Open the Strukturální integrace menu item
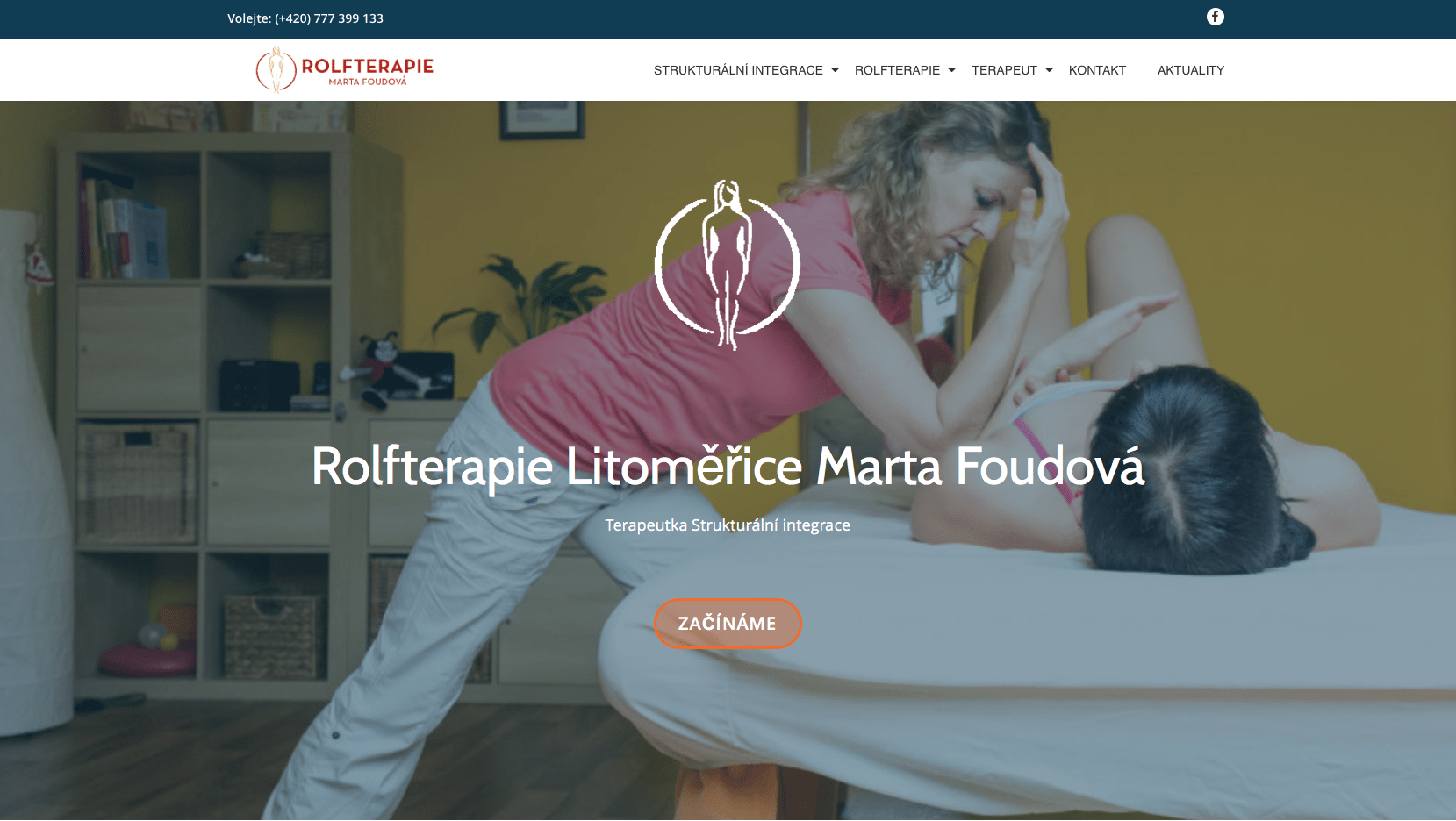Viewport: 1456px width, 821px height. pyautogui.click(x=738, y=70)
